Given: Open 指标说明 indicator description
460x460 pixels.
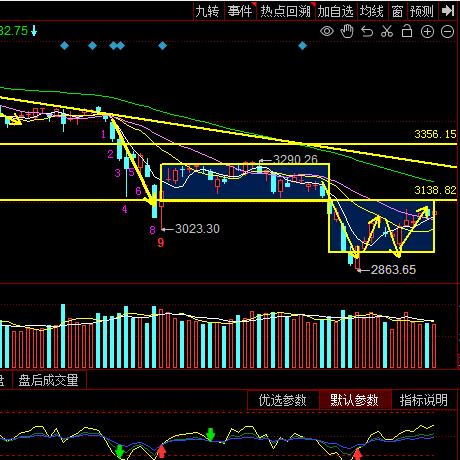Looking at the screenshot, I should 424,400.
